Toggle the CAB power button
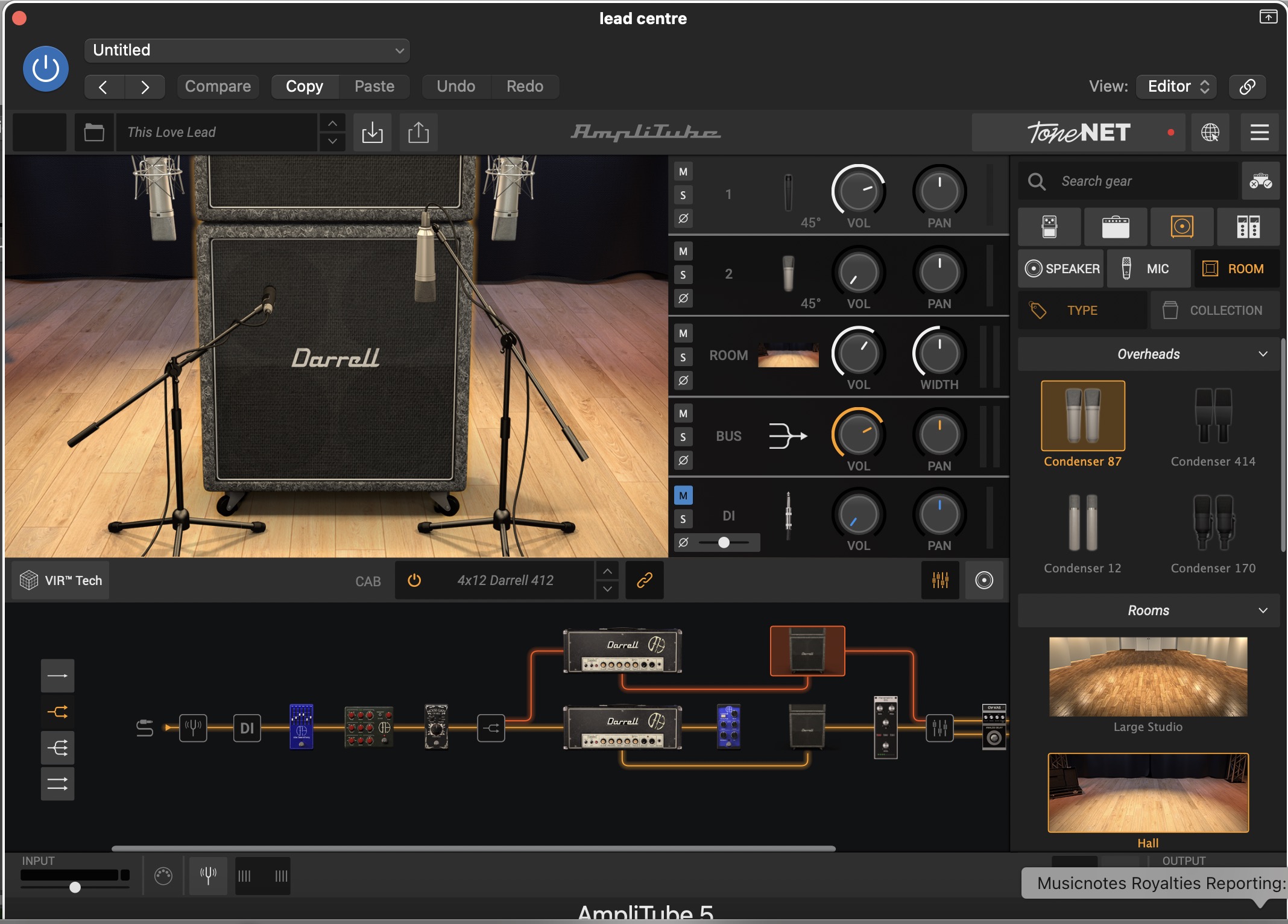 tap(414, 580)
